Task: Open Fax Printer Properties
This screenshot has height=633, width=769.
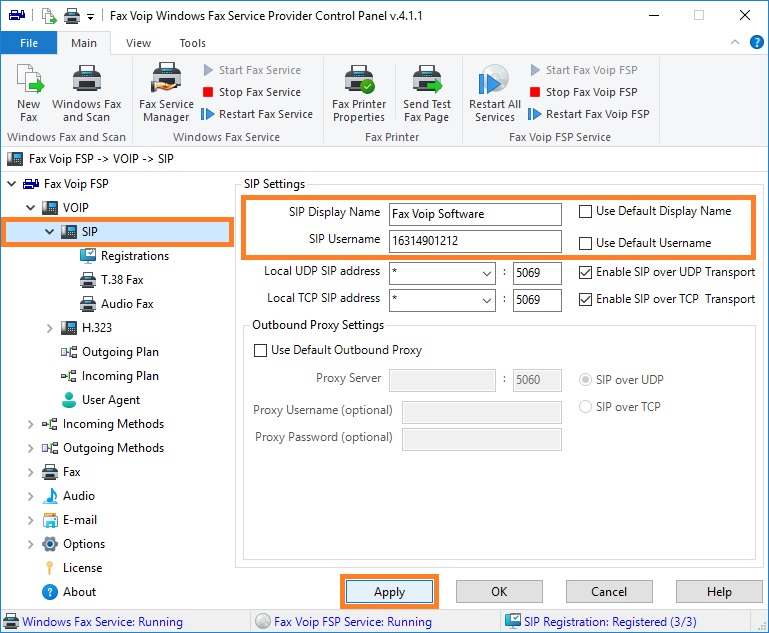Action: [x=359, y=93]
